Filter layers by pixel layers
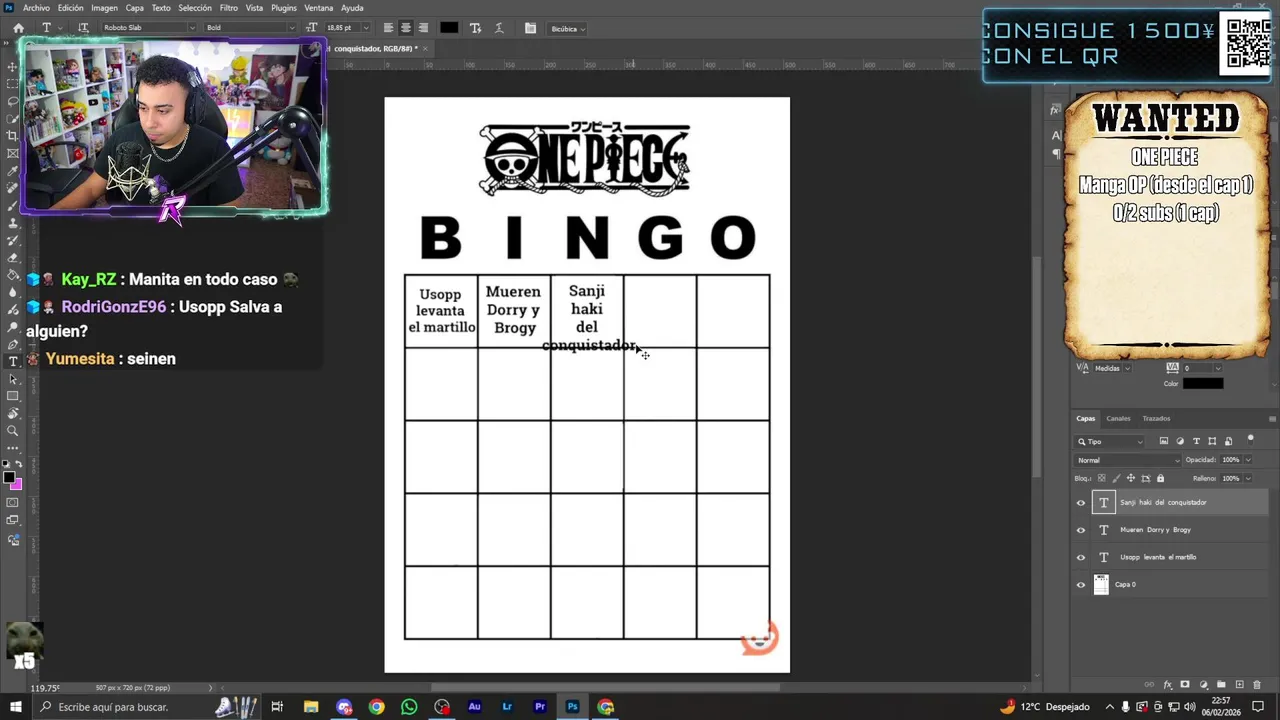The width and height of the screenshot is (1280, 720). click(x=1163, y=441)
